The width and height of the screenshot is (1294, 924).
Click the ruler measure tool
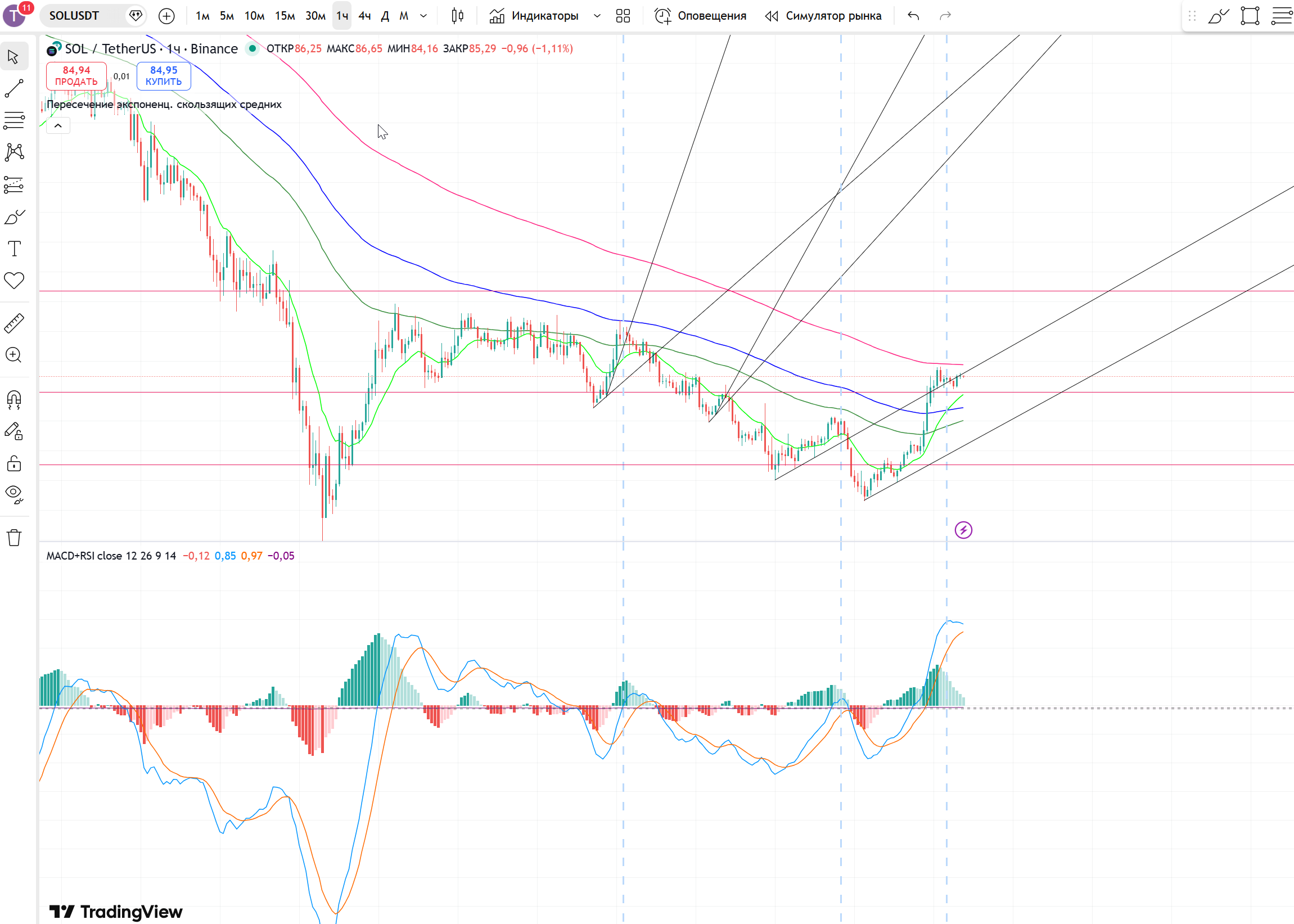(x=14, y=323)
